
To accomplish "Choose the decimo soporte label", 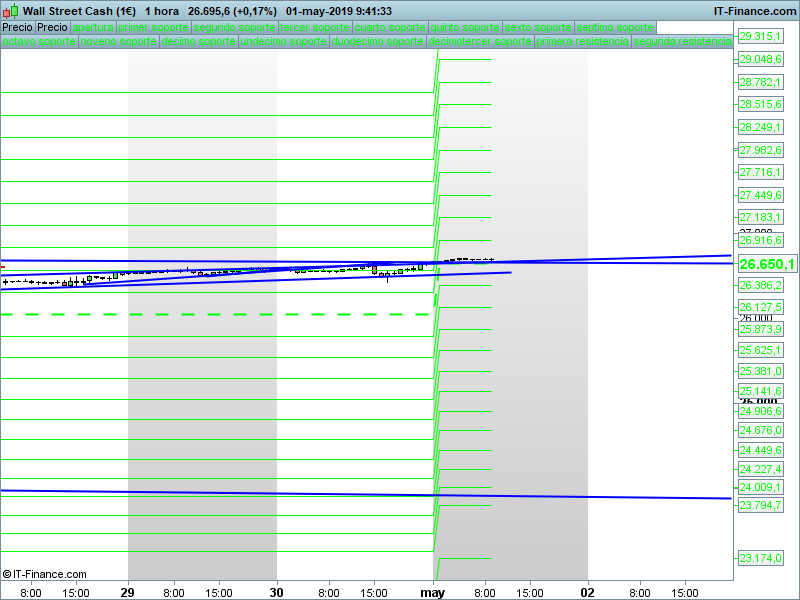I will [x=199, y=41].
